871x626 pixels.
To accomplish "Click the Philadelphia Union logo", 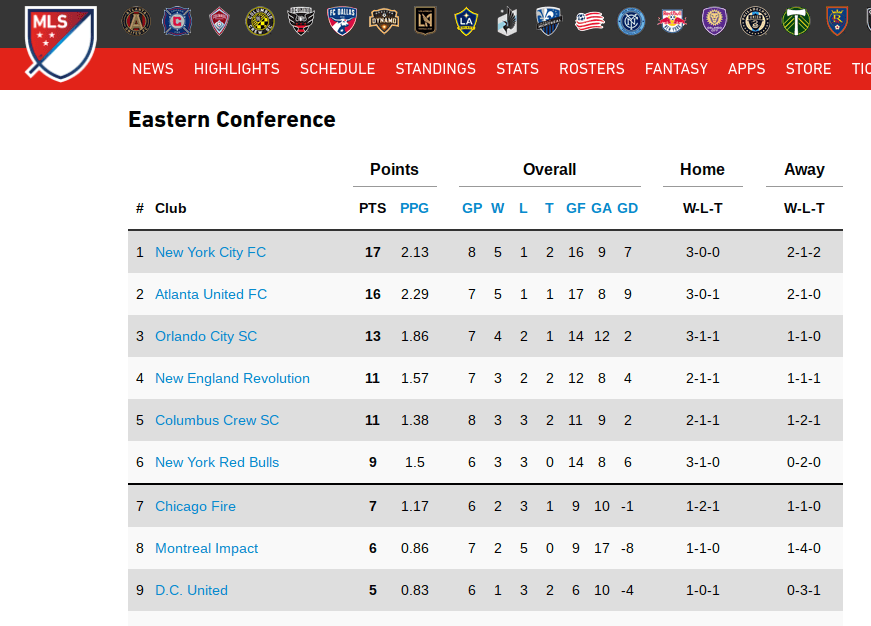I will pos(755,21).
